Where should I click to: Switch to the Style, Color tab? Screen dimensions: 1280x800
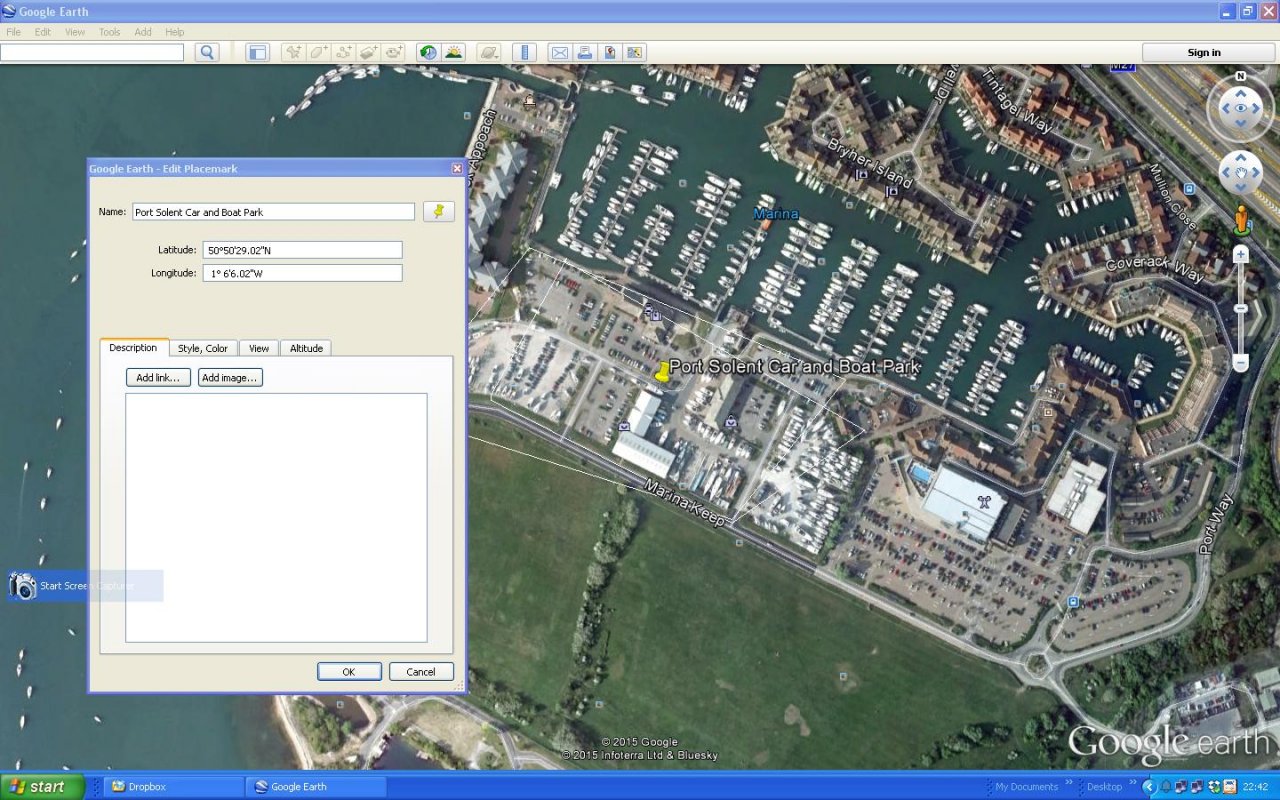(203, 348)
